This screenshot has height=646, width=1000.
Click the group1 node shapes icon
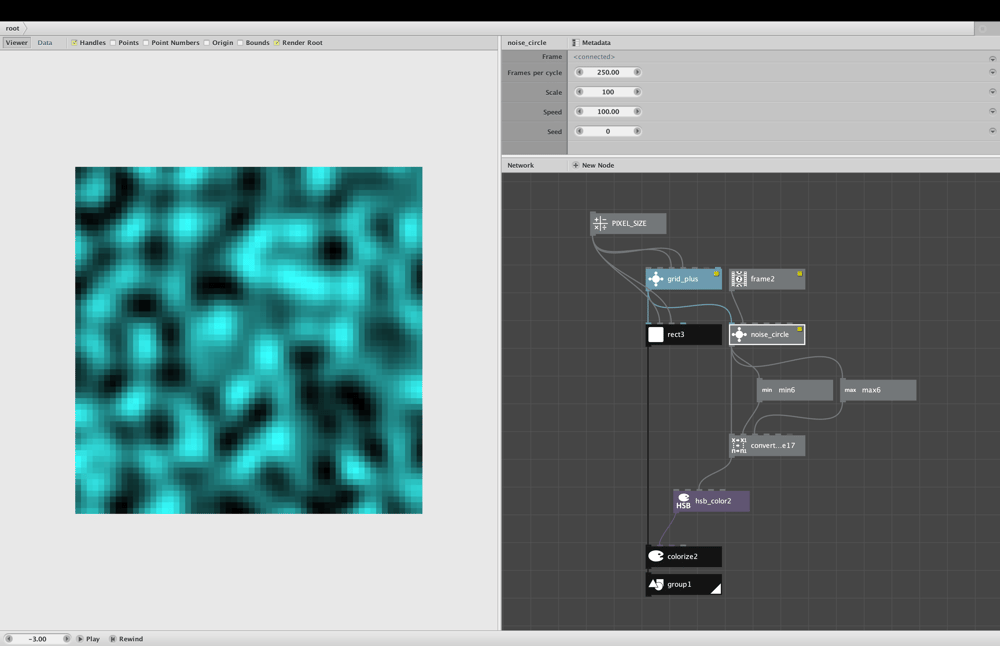point(656,584)
